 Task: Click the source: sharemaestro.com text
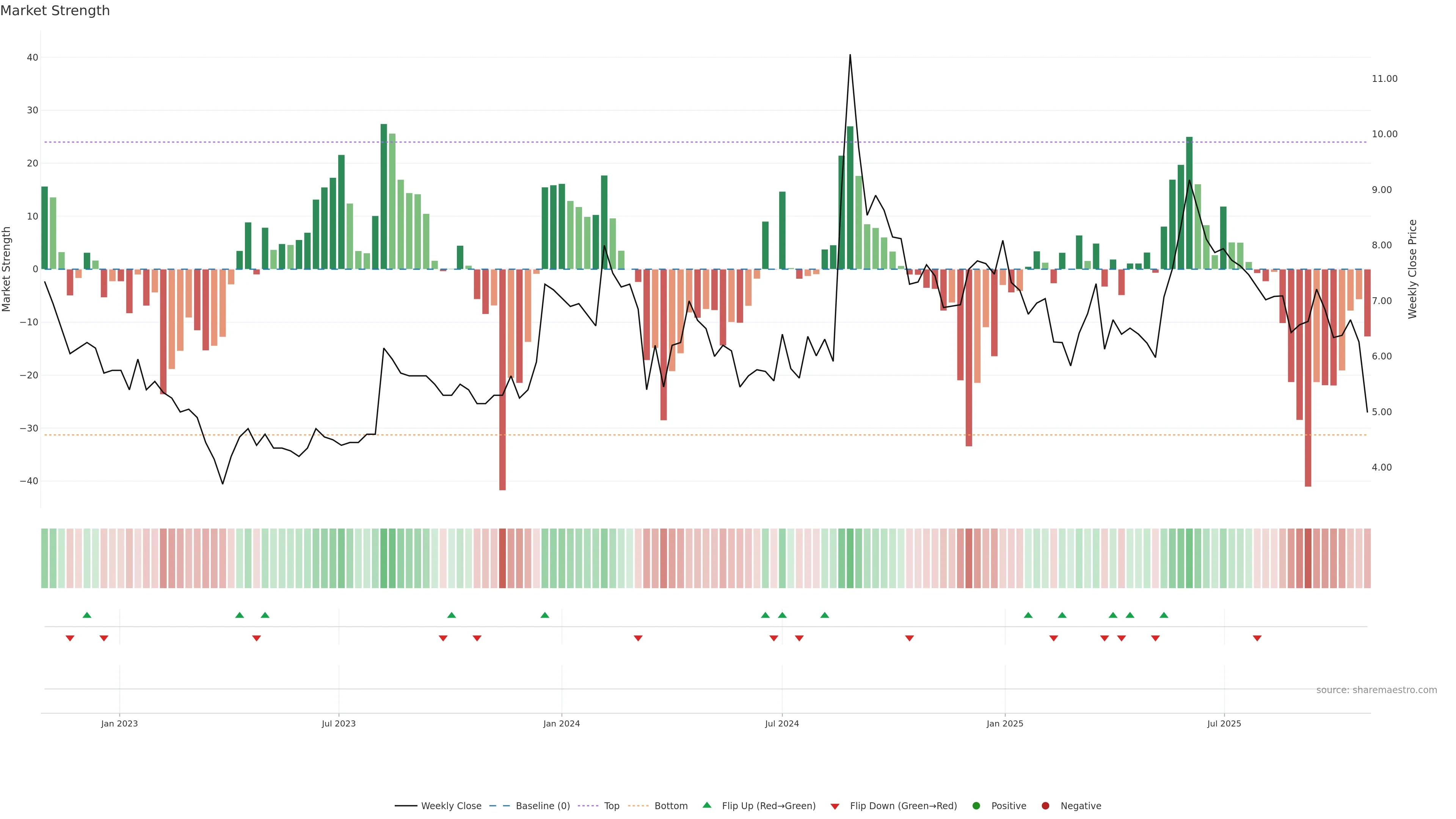tap(1376, 690)
